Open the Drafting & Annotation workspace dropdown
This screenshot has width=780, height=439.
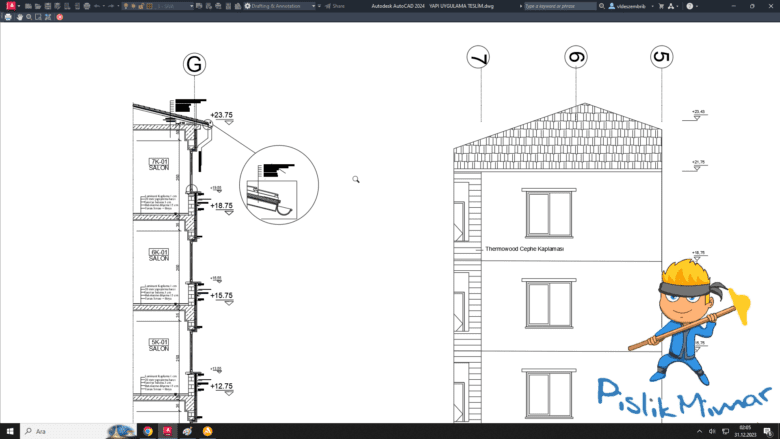(x=281, y=6)
